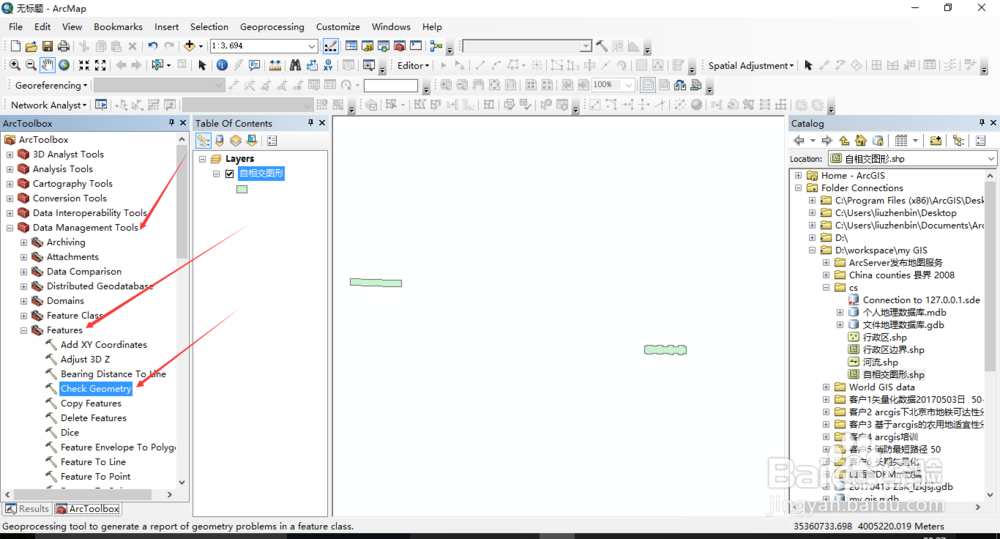1000x539 pixels.
Task: Open the Find binoculars tool
Action: tap(295, 65)
